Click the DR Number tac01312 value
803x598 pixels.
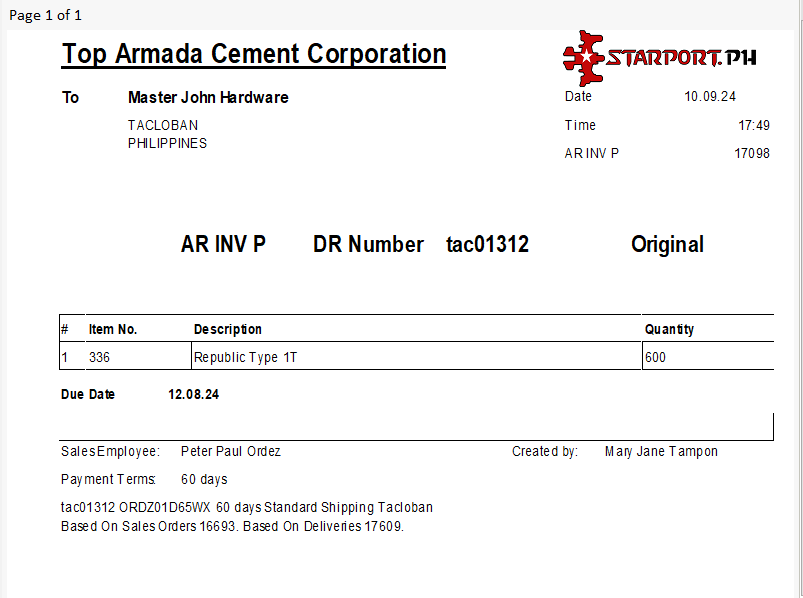[x=487, y=244]
